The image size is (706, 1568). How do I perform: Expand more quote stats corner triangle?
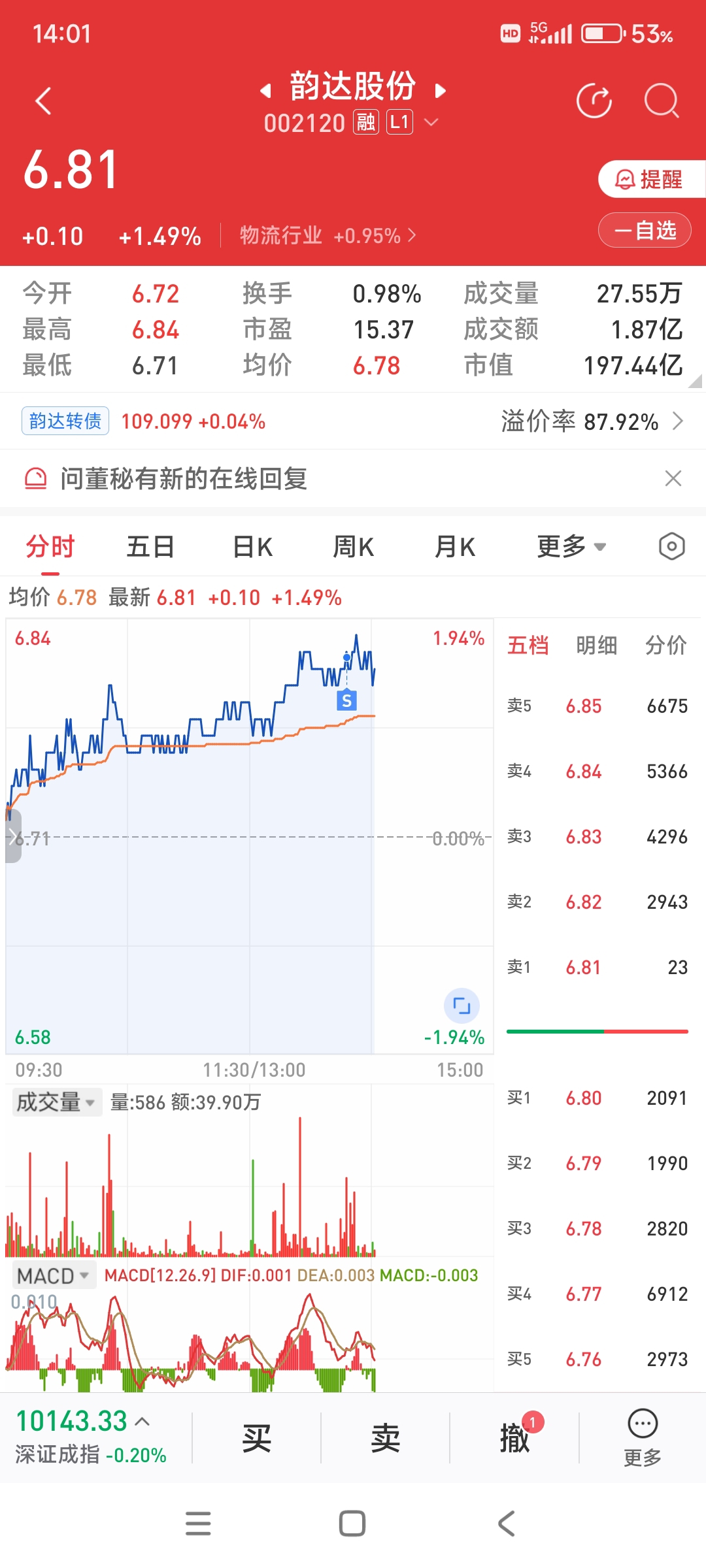[x=695, y=382]
